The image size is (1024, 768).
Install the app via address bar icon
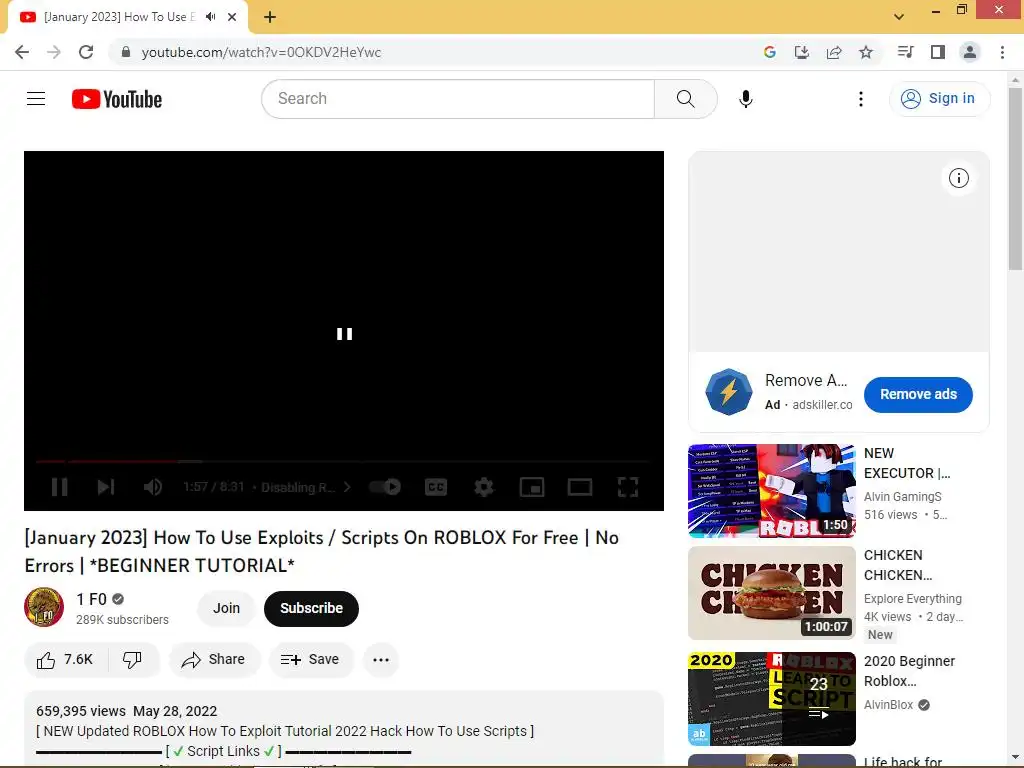[x=801, y=52]
